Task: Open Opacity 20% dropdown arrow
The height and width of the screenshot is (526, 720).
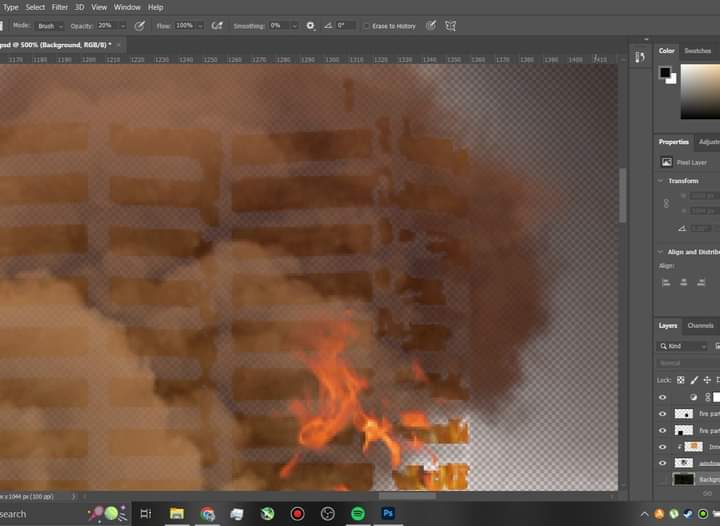Action: click(x=123, y=26)
